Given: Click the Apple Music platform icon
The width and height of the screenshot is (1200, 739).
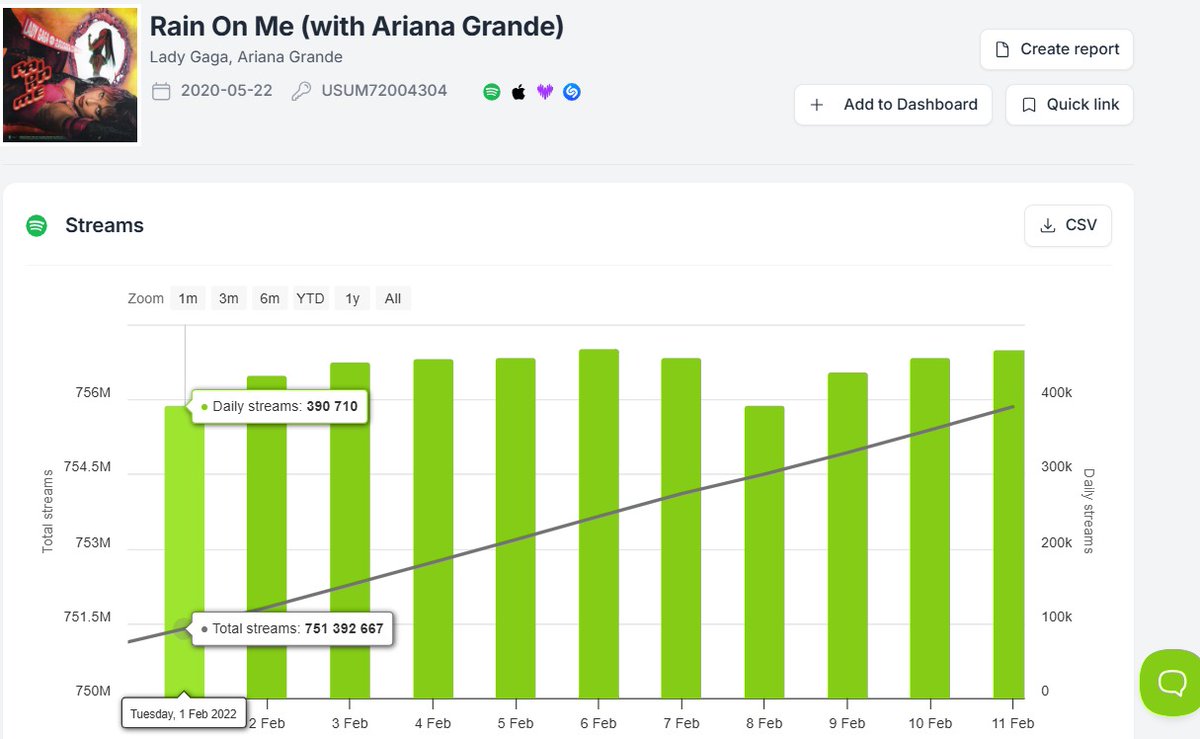Looking at the screenshot, I should coord(518,92).
